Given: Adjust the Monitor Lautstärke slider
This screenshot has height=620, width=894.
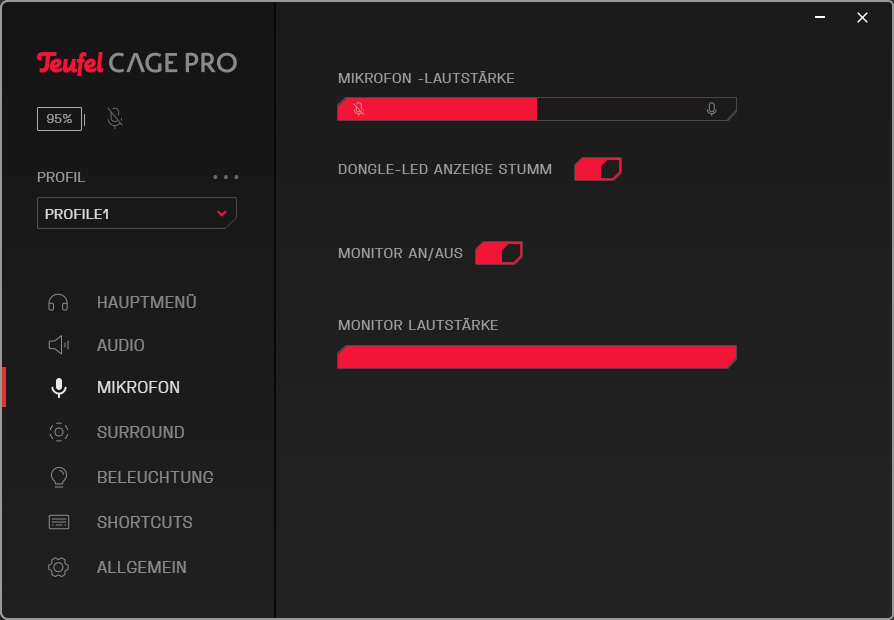Looking at the screenshot, I should coord(537,357).
